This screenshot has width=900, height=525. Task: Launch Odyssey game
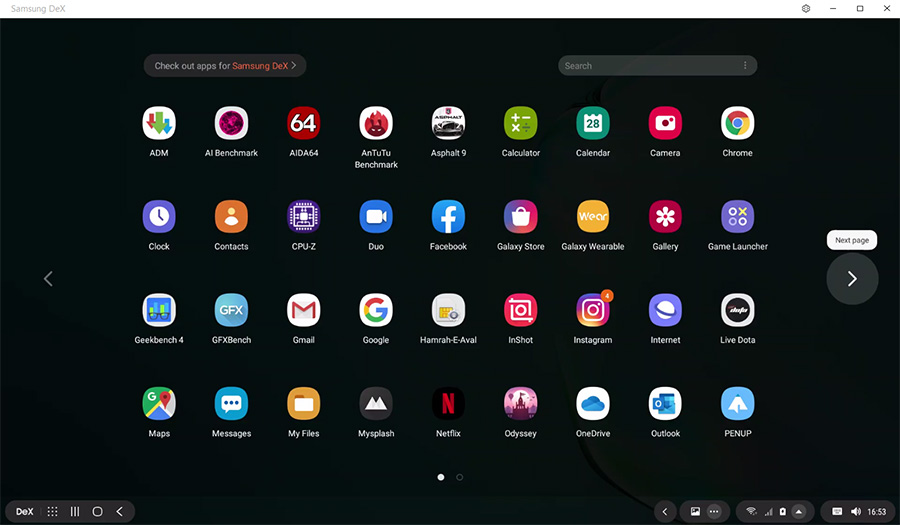coord(521,403)
